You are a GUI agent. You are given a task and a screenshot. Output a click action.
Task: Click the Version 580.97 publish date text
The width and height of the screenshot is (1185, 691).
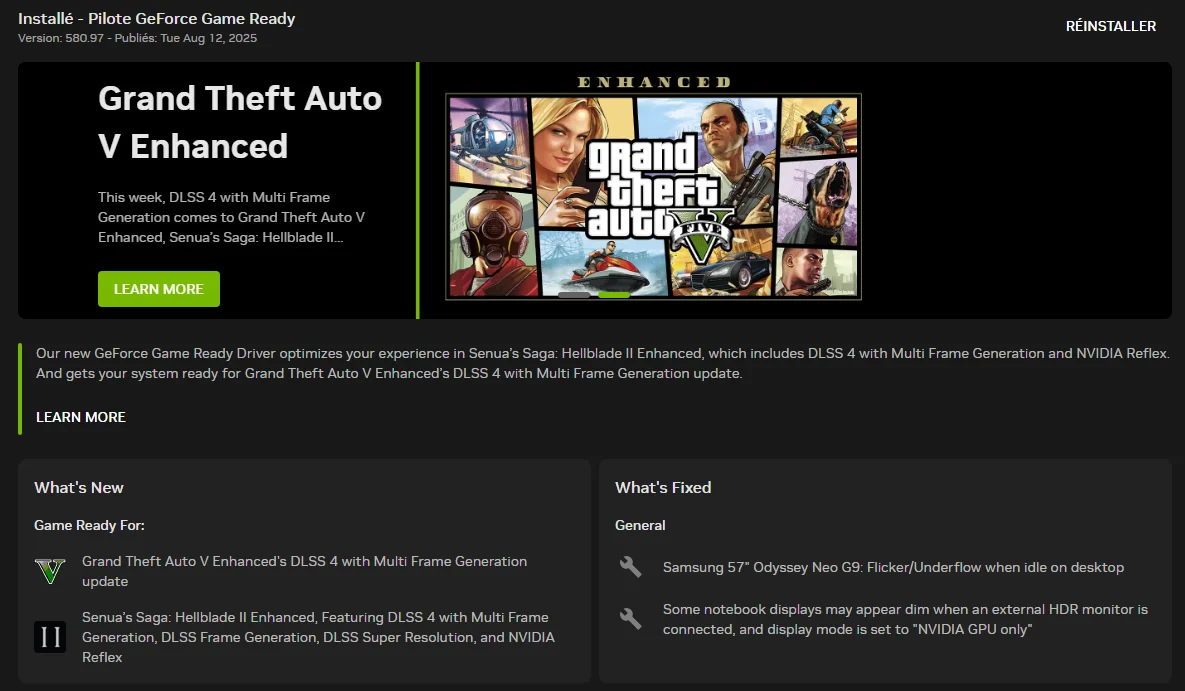click(x=138, y=38)
